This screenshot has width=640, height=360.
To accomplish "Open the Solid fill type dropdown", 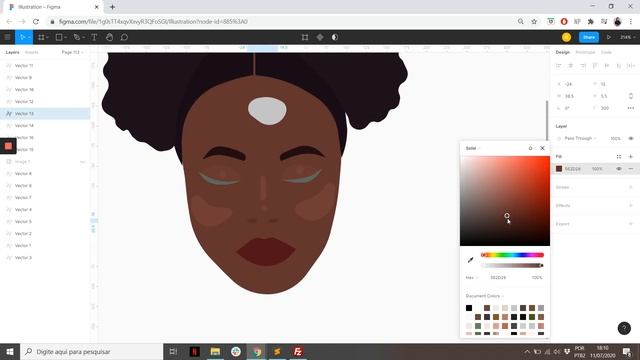I will click(x=473, y=148).
